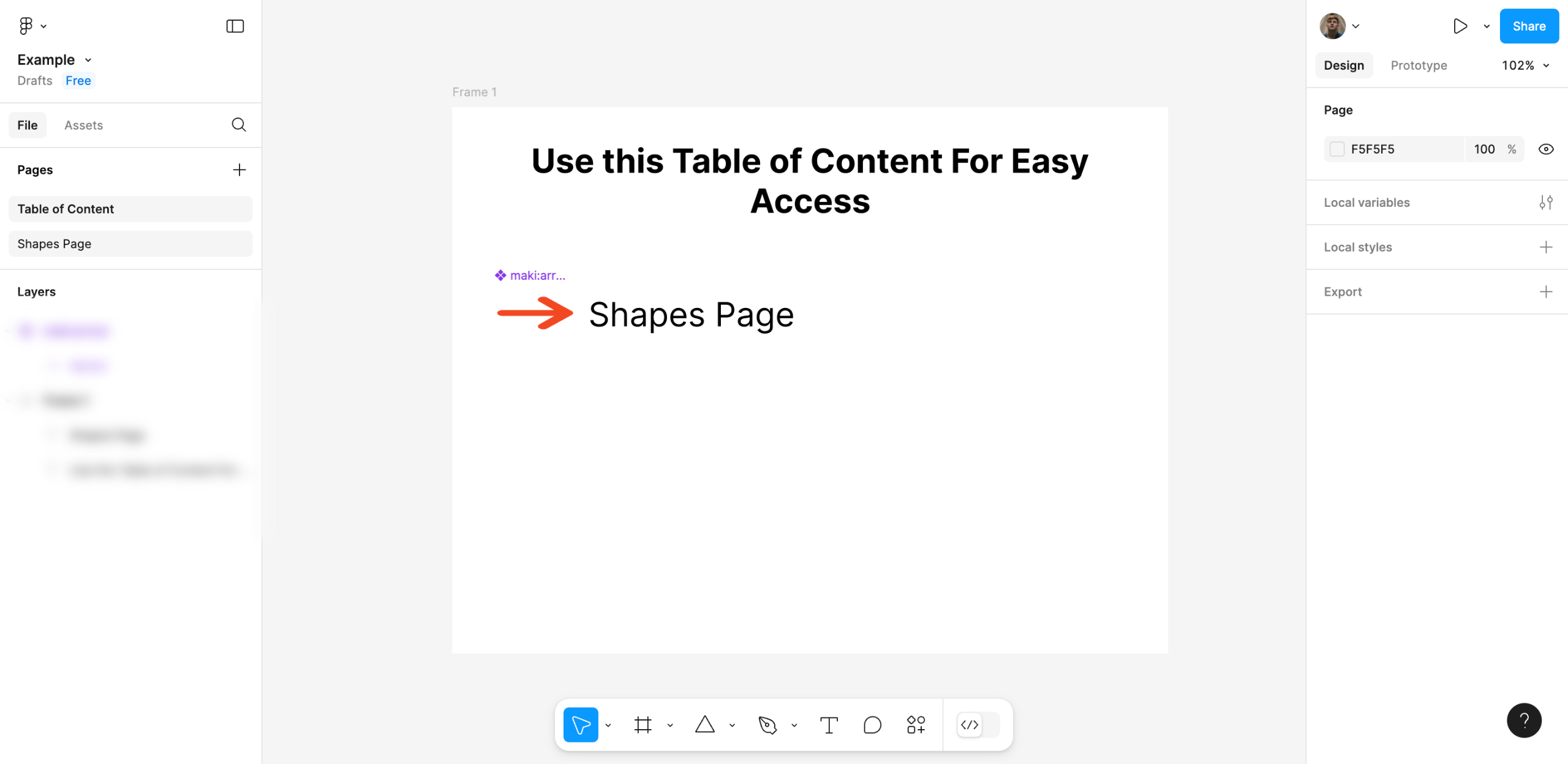Screen dimensions: 1568x764
Task: Select the Move tool in toolbar
Action: tap(580, 725)
